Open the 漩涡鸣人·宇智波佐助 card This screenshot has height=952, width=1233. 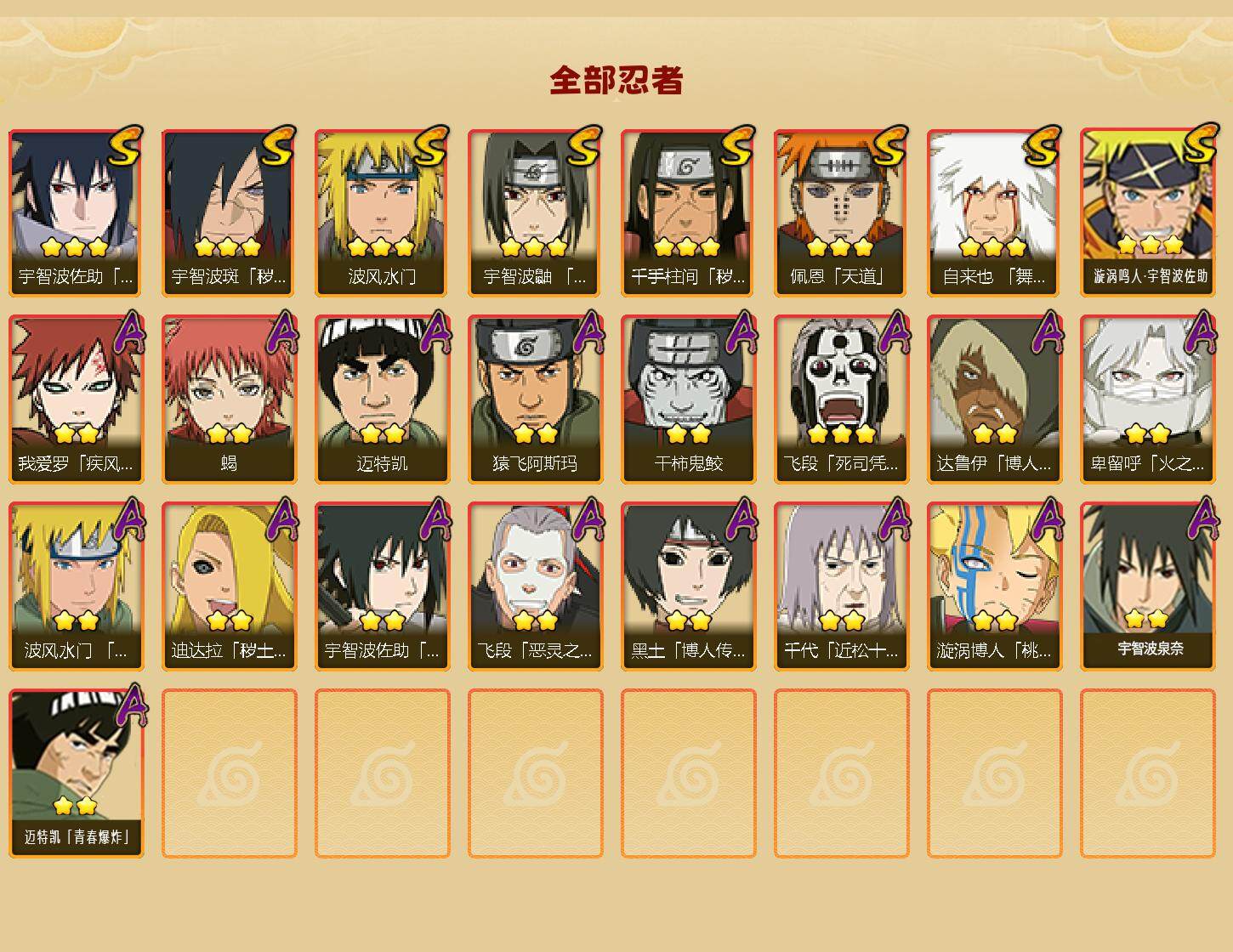click(x=1147, y=212)
